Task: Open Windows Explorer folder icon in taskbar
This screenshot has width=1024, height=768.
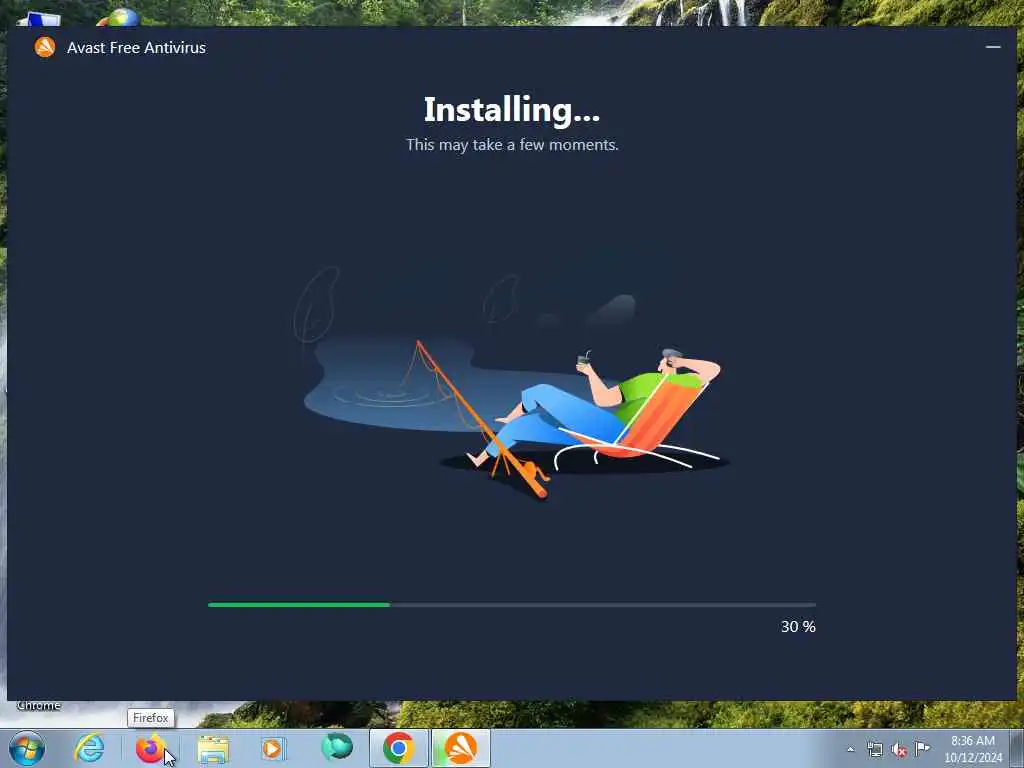Action: click(213, 749)
